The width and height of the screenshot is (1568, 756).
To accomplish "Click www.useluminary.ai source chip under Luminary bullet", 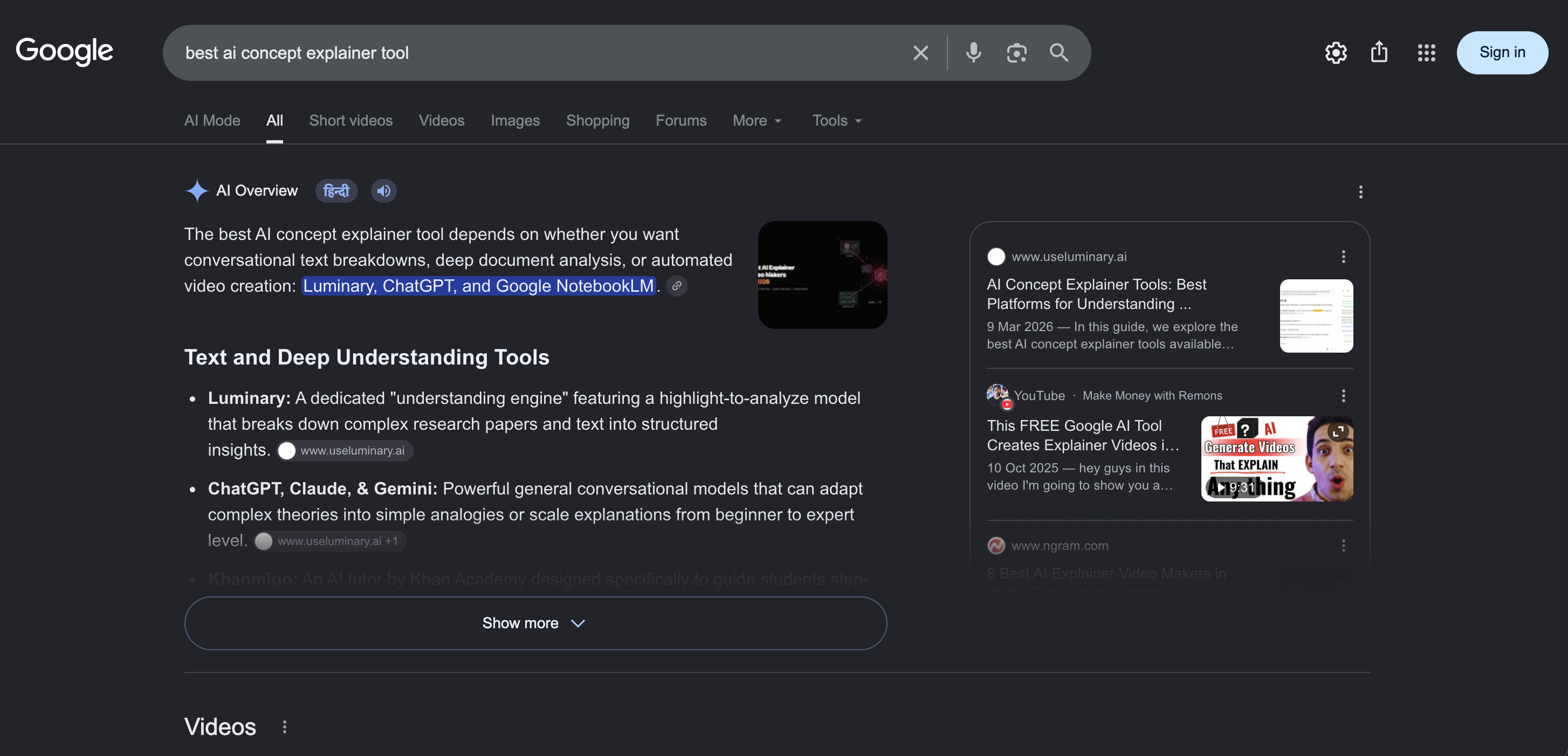I will click(x=345, y=451).
